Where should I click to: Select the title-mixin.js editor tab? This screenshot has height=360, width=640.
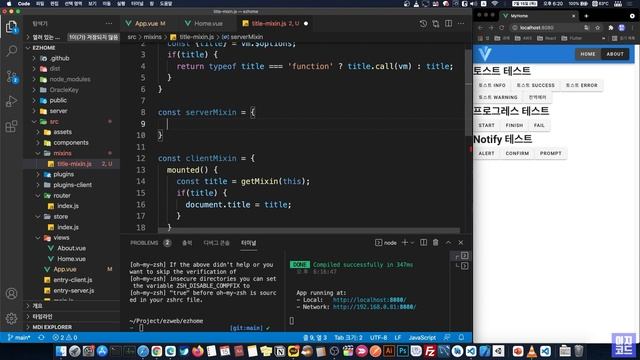(275, 24)
